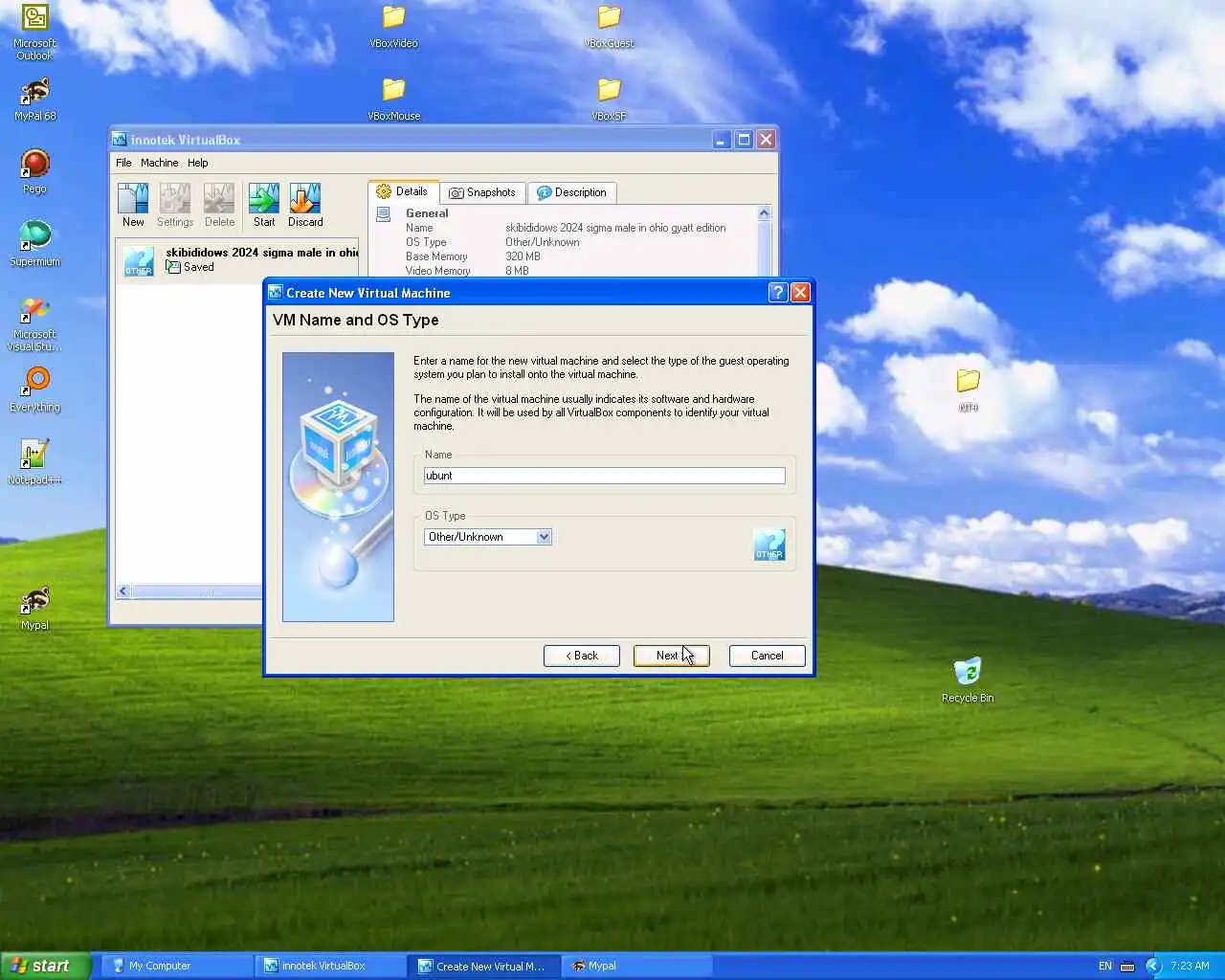The height and width of the screenshot is (980, 1225).
Task: Click the Delete toolbar icon in VirtualBox
Action: 219,205
